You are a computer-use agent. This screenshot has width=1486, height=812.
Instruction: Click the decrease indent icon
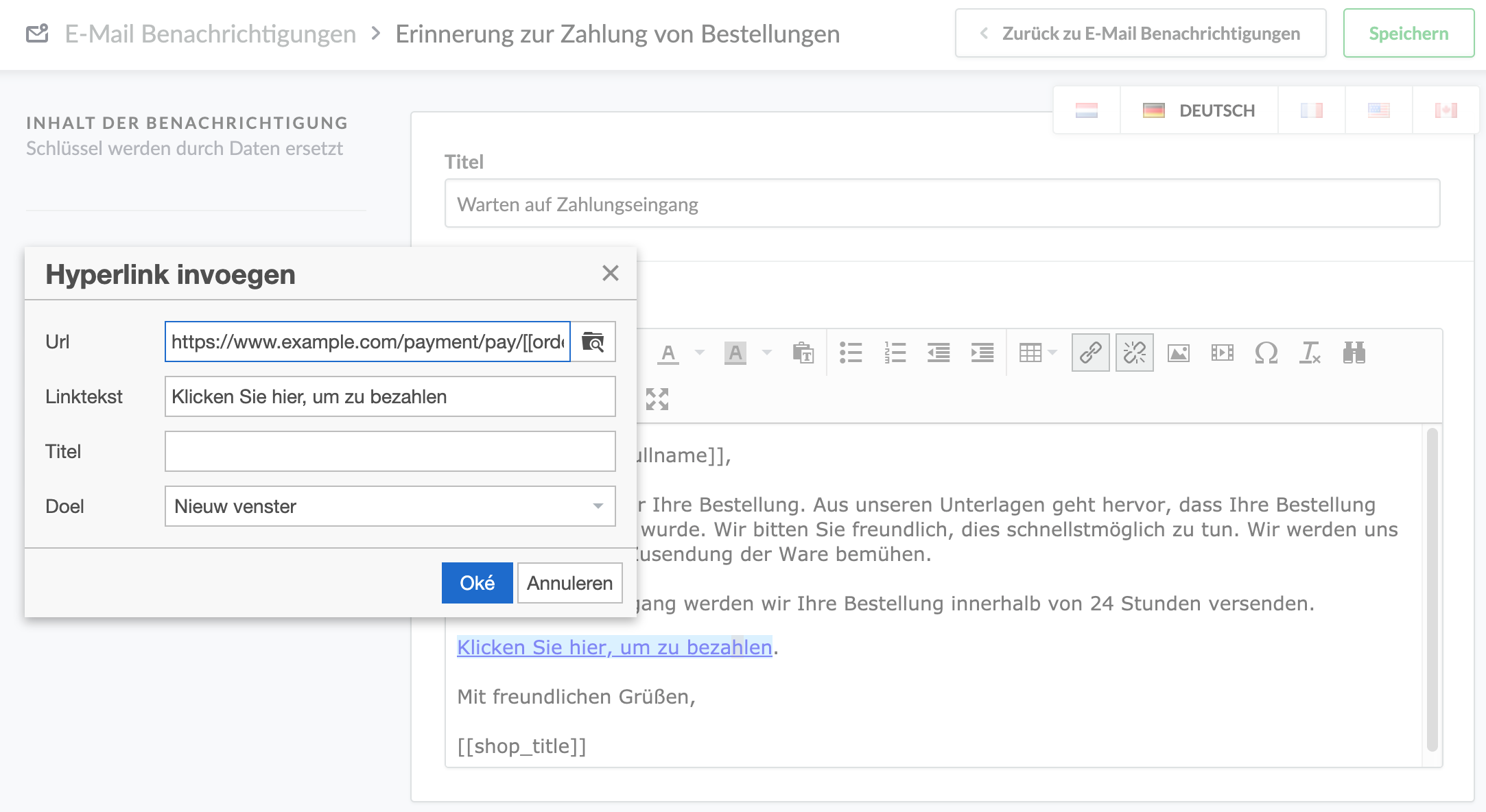(939, 353)
